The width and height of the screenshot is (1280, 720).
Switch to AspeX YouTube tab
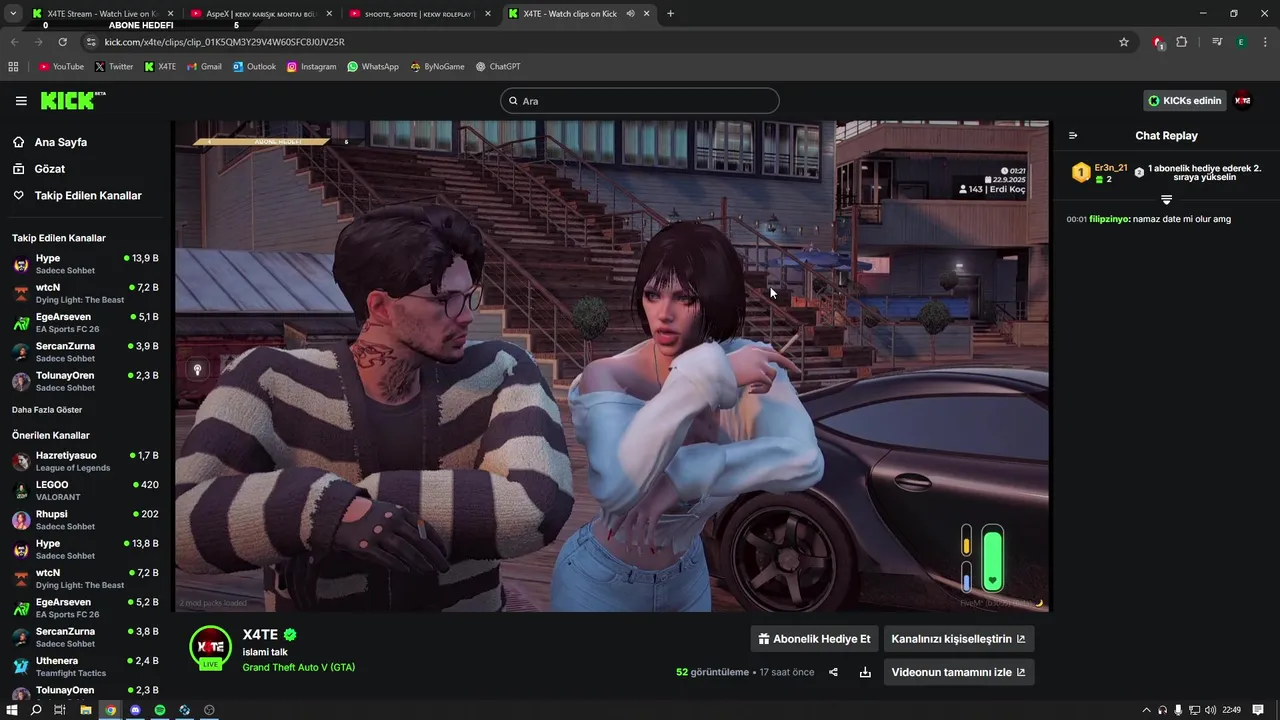tap(260, 14)
